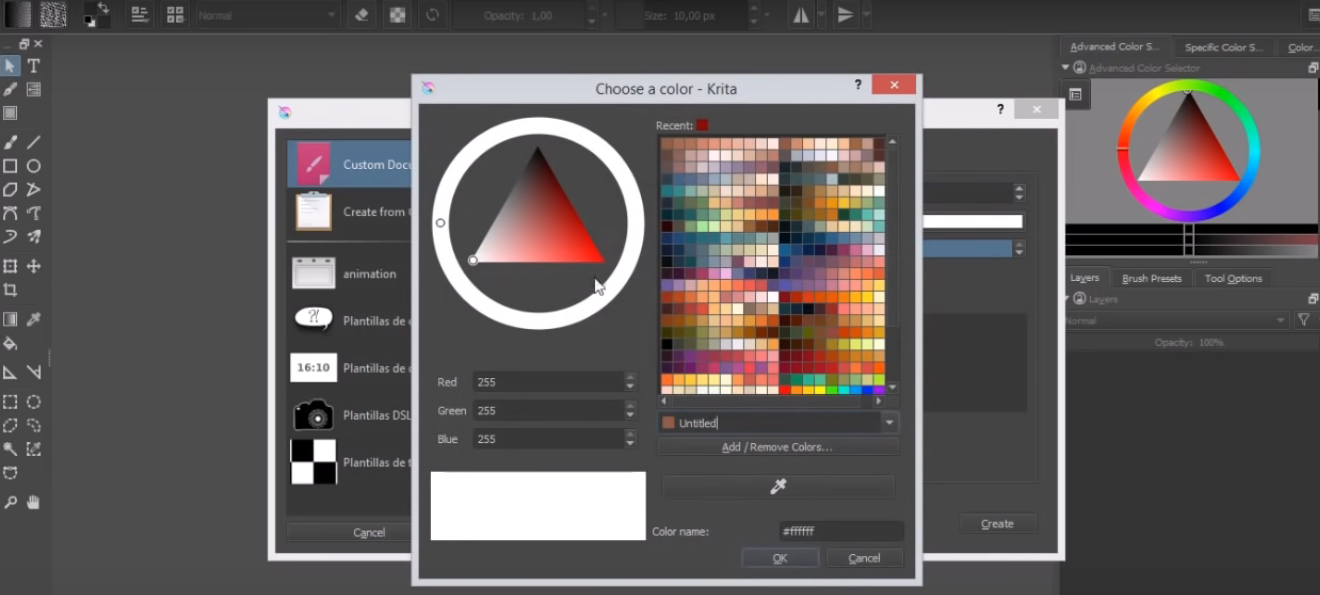Select the Freehand Selection tool
Viewport: 1320px width, 595px height.
point(33,426)
